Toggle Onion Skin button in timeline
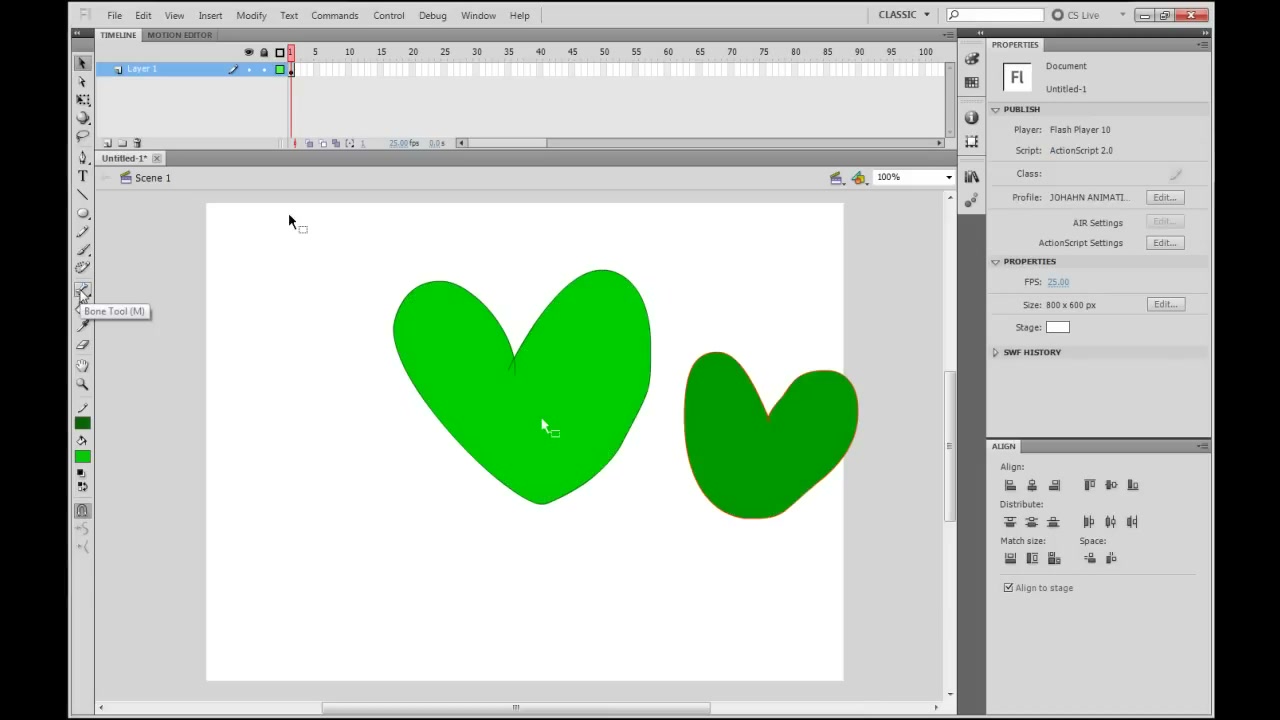 click(x=309, y=143)
